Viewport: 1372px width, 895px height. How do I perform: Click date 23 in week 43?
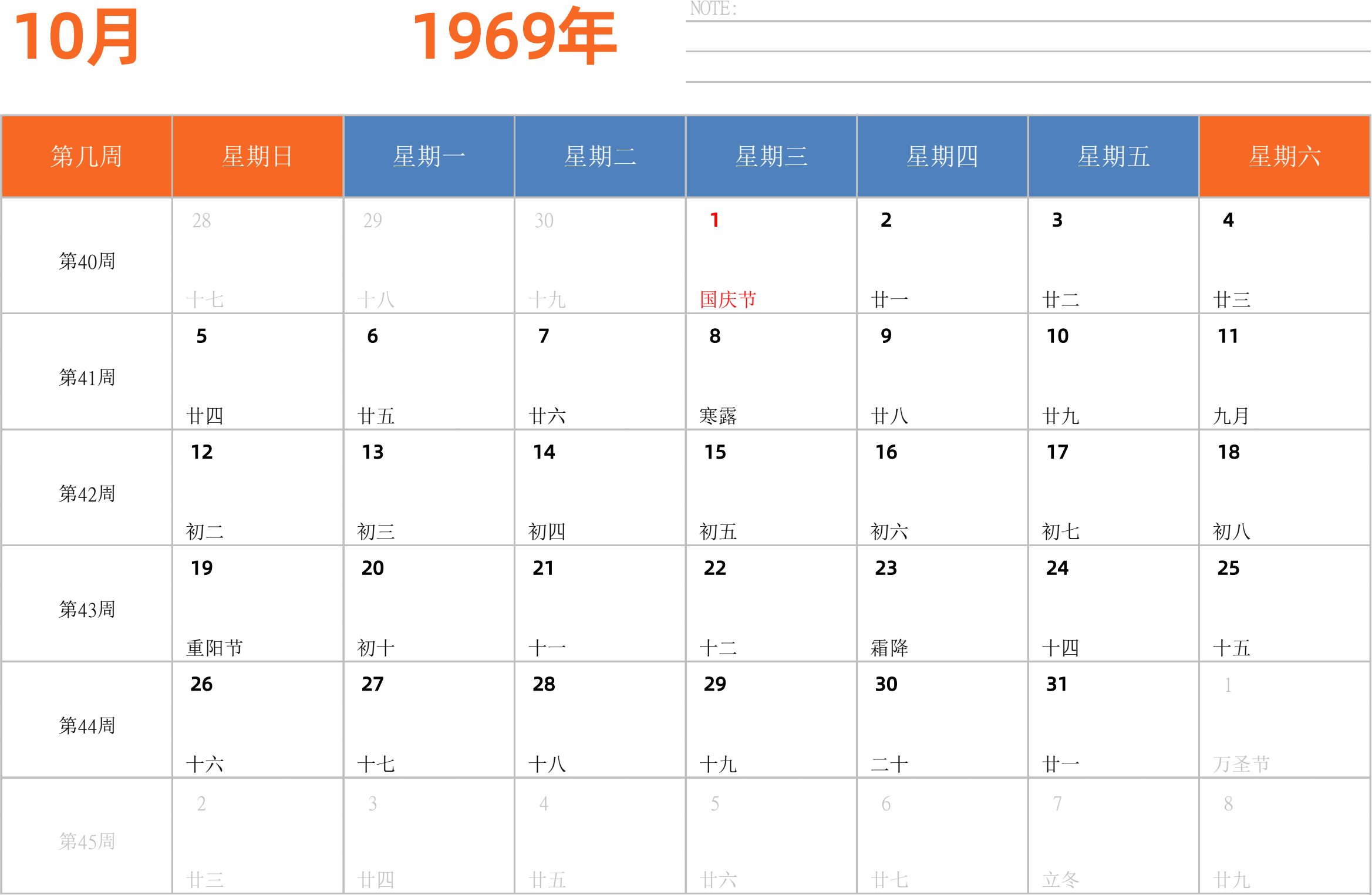click(886, 568)
